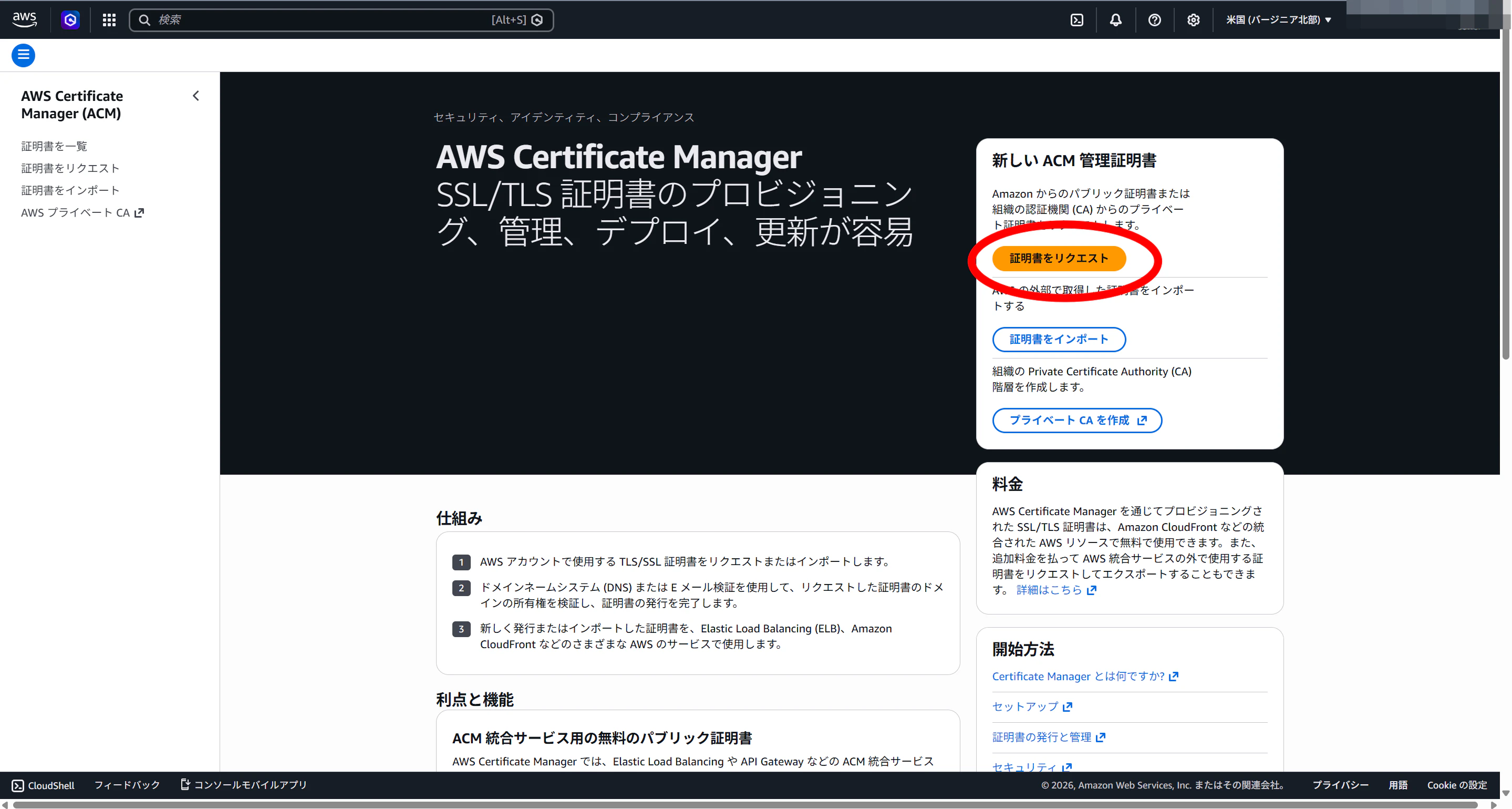Open settings gear in the header
This screenshot has width=1512, height=809.
point(1193,20)
